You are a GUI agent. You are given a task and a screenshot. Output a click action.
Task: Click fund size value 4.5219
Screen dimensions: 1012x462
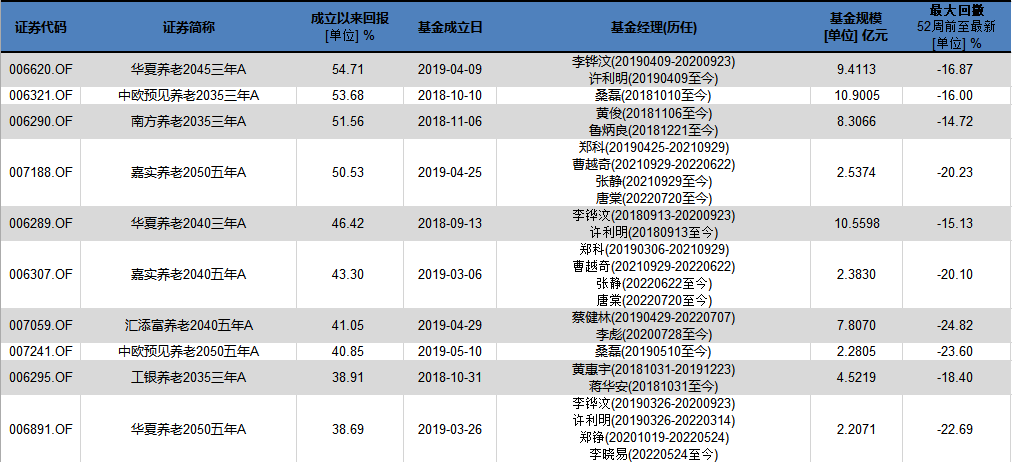(856, 377)
